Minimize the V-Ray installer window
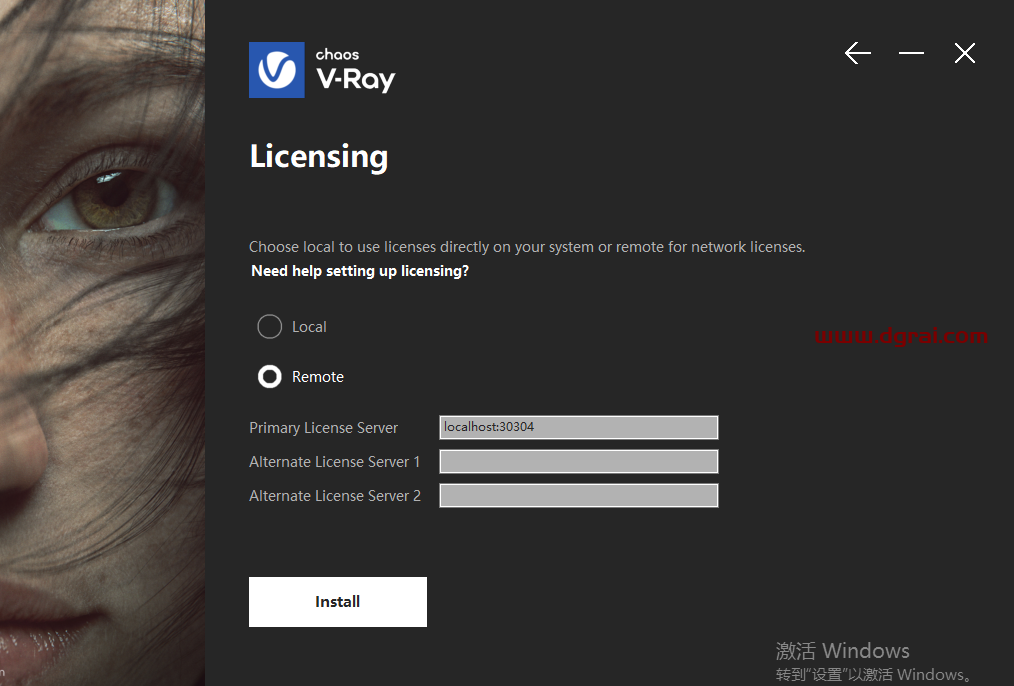1014x686 pixels. coord(911,53)
